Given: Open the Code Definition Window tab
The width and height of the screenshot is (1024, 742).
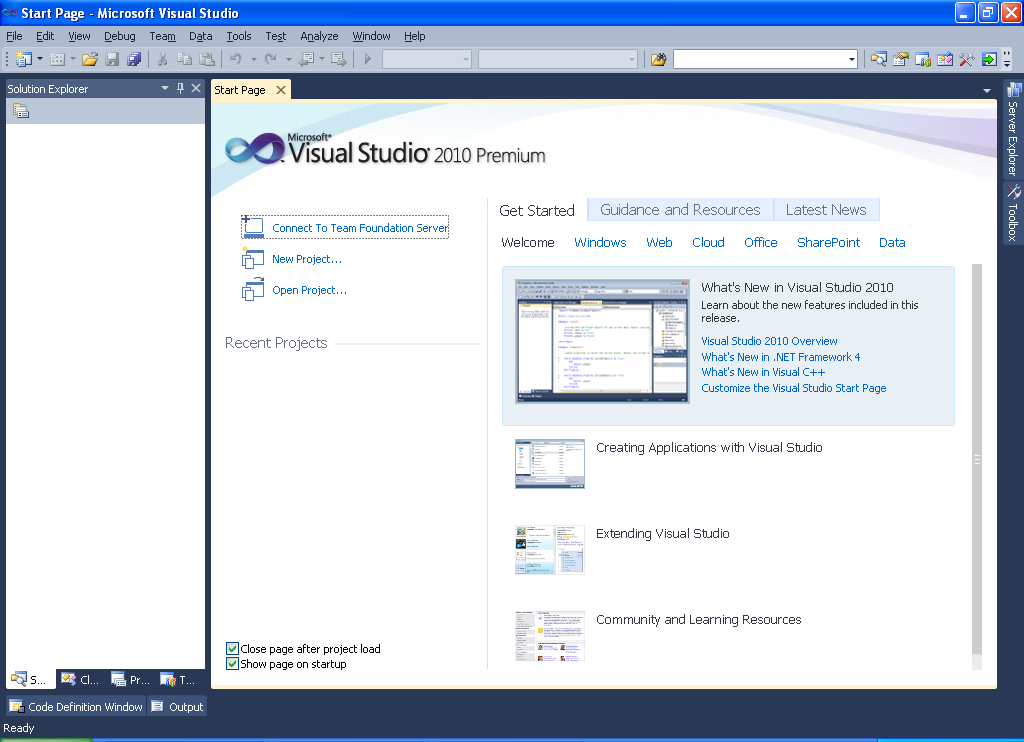Looking at the screenshot, I should click(x=76, y=706).
